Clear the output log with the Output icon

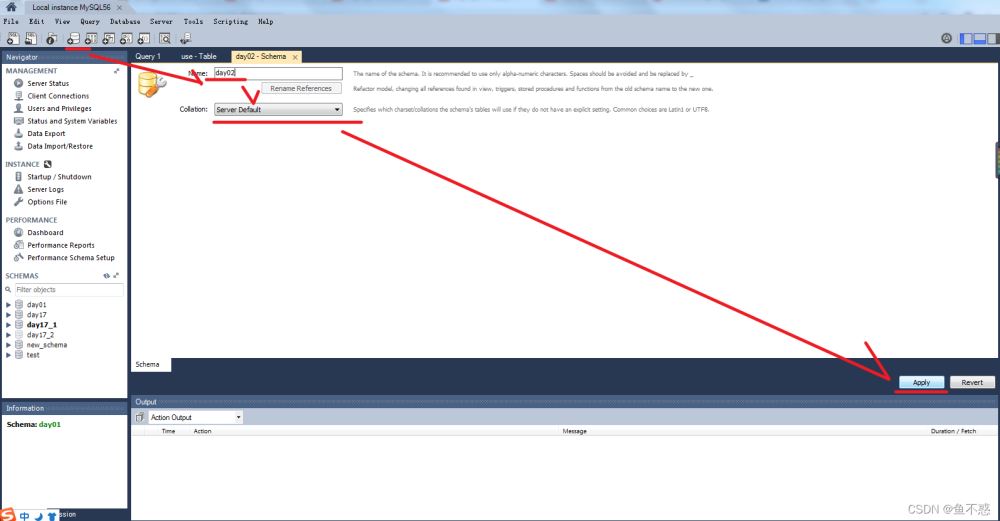click(140, 417)
